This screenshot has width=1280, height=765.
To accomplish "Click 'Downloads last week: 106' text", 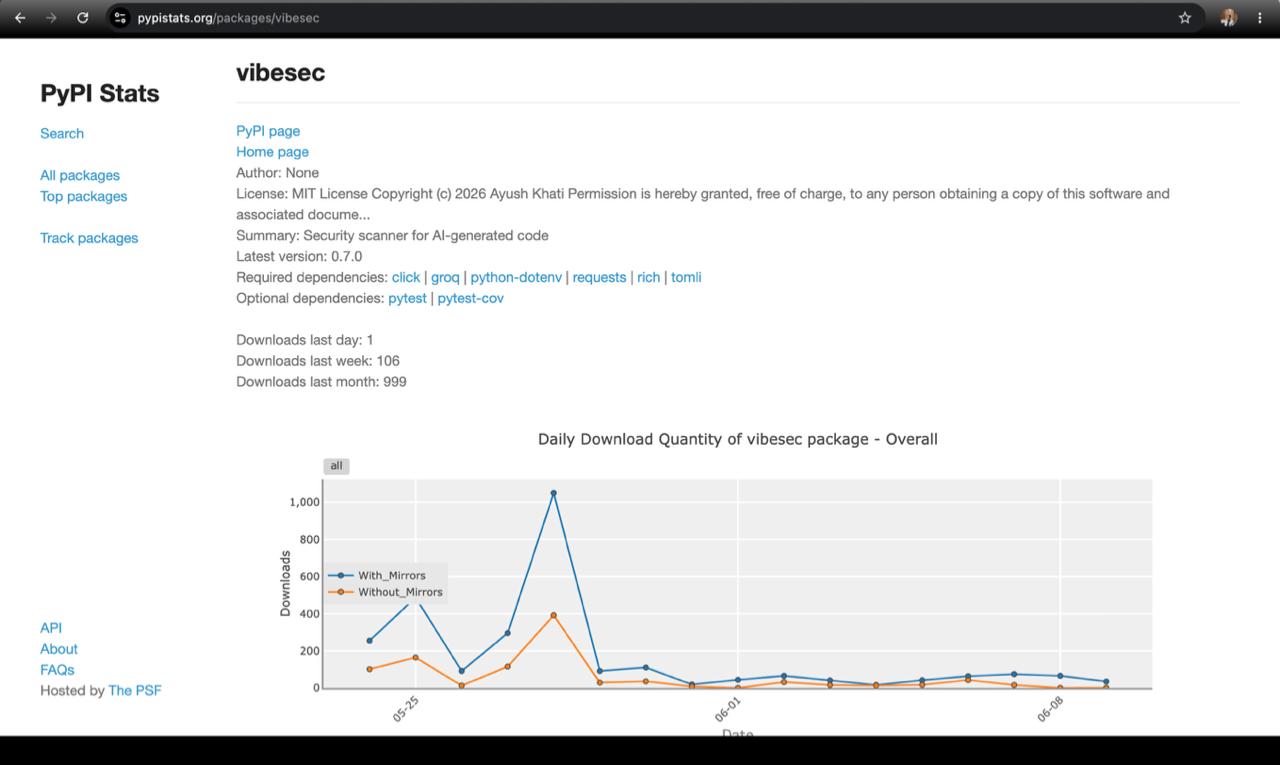I will (318, 361).
